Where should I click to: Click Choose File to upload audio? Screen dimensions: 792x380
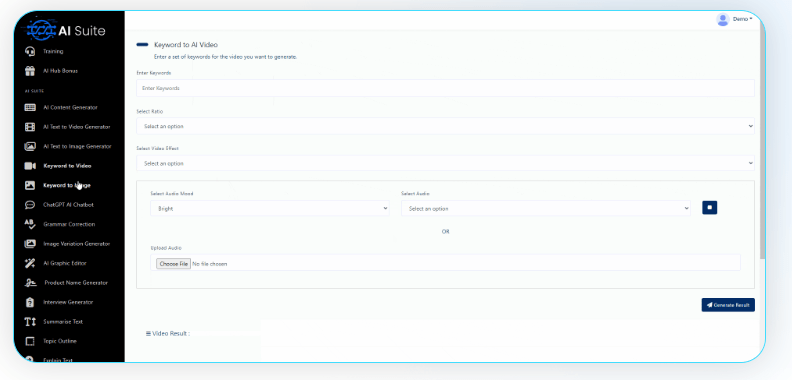tap(173, 264)
